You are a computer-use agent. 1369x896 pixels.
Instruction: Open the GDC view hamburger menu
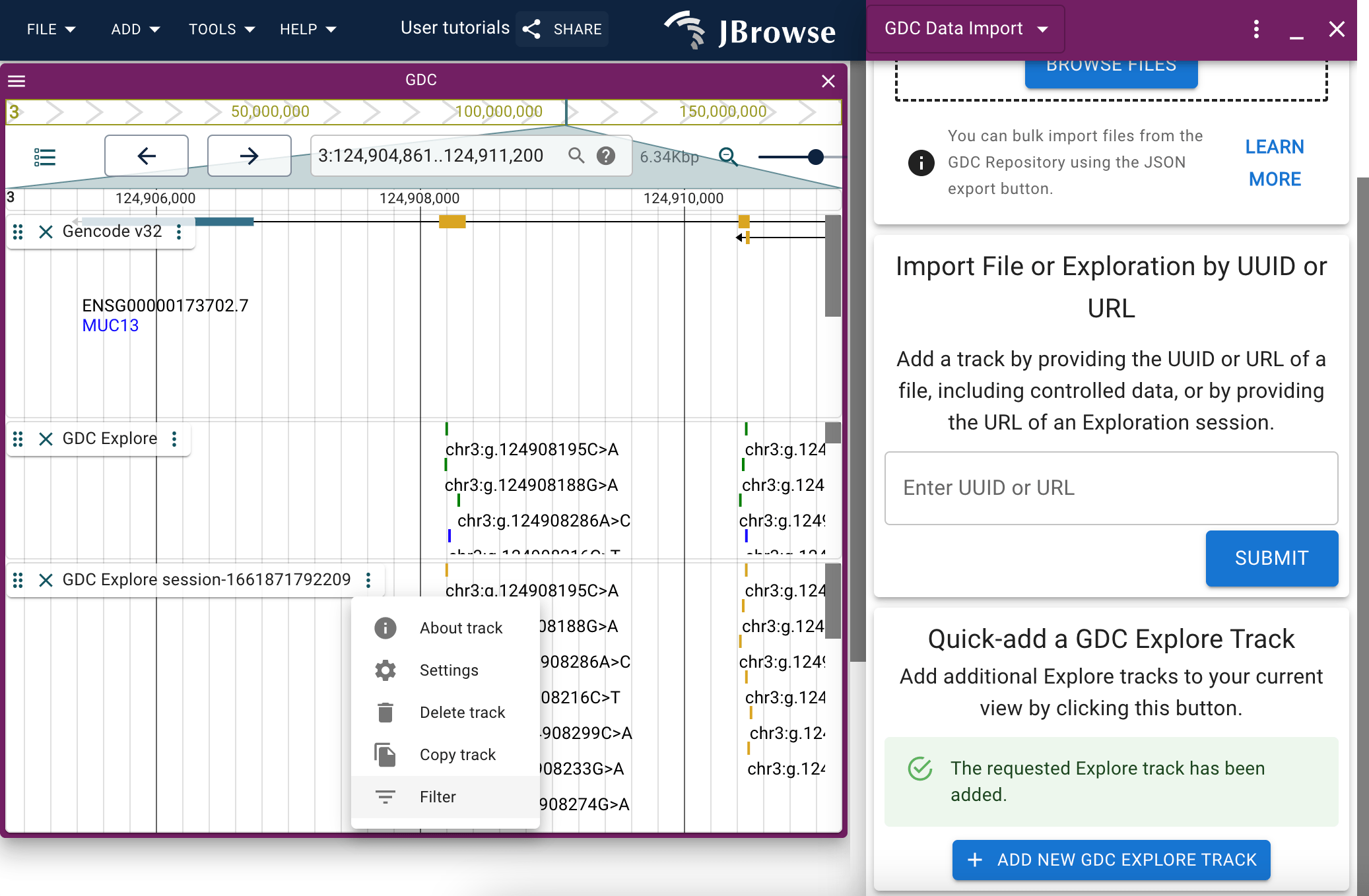17,80
